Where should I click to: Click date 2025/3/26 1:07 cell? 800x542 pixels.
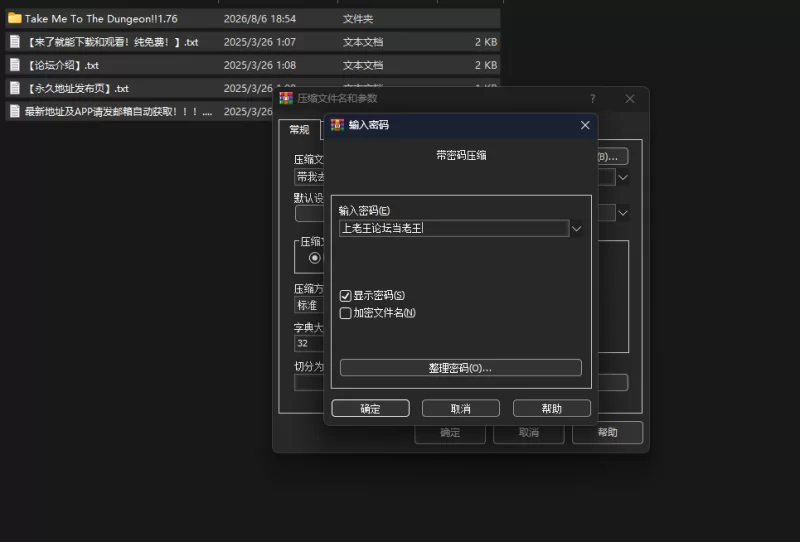coord(260,42)
